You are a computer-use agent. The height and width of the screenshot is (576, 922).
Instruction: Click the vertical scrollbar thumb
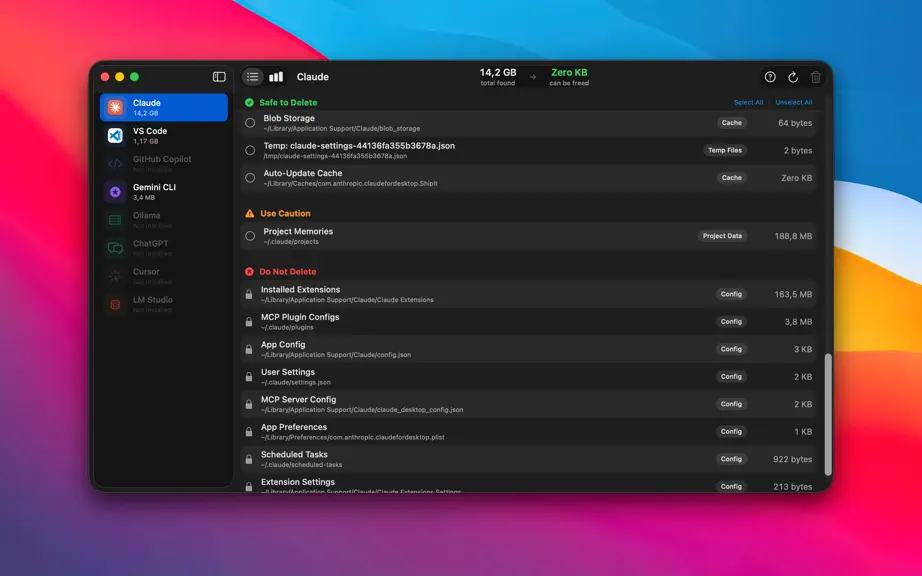click(828, 414)
